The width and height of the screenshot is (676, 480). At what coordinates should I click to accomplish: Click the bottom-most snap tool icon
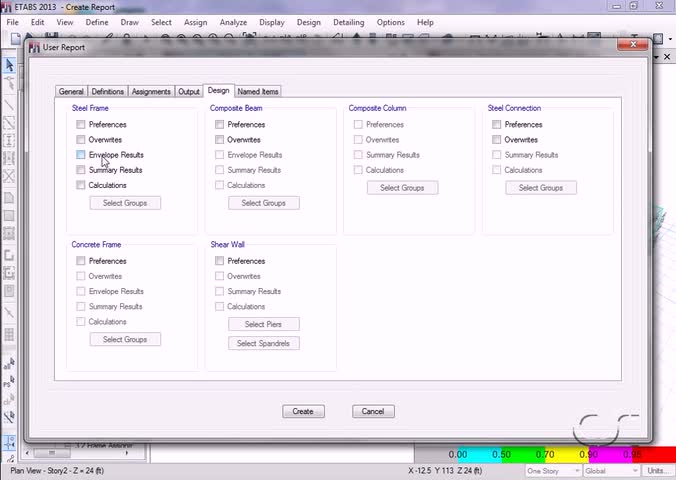10,459
